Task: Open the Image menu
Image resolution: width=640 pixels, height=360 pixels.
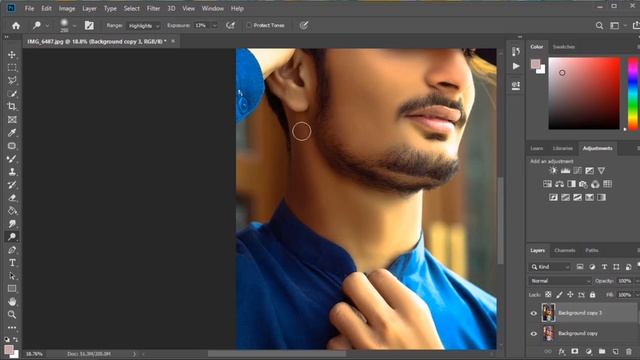Action: point(67,9)
